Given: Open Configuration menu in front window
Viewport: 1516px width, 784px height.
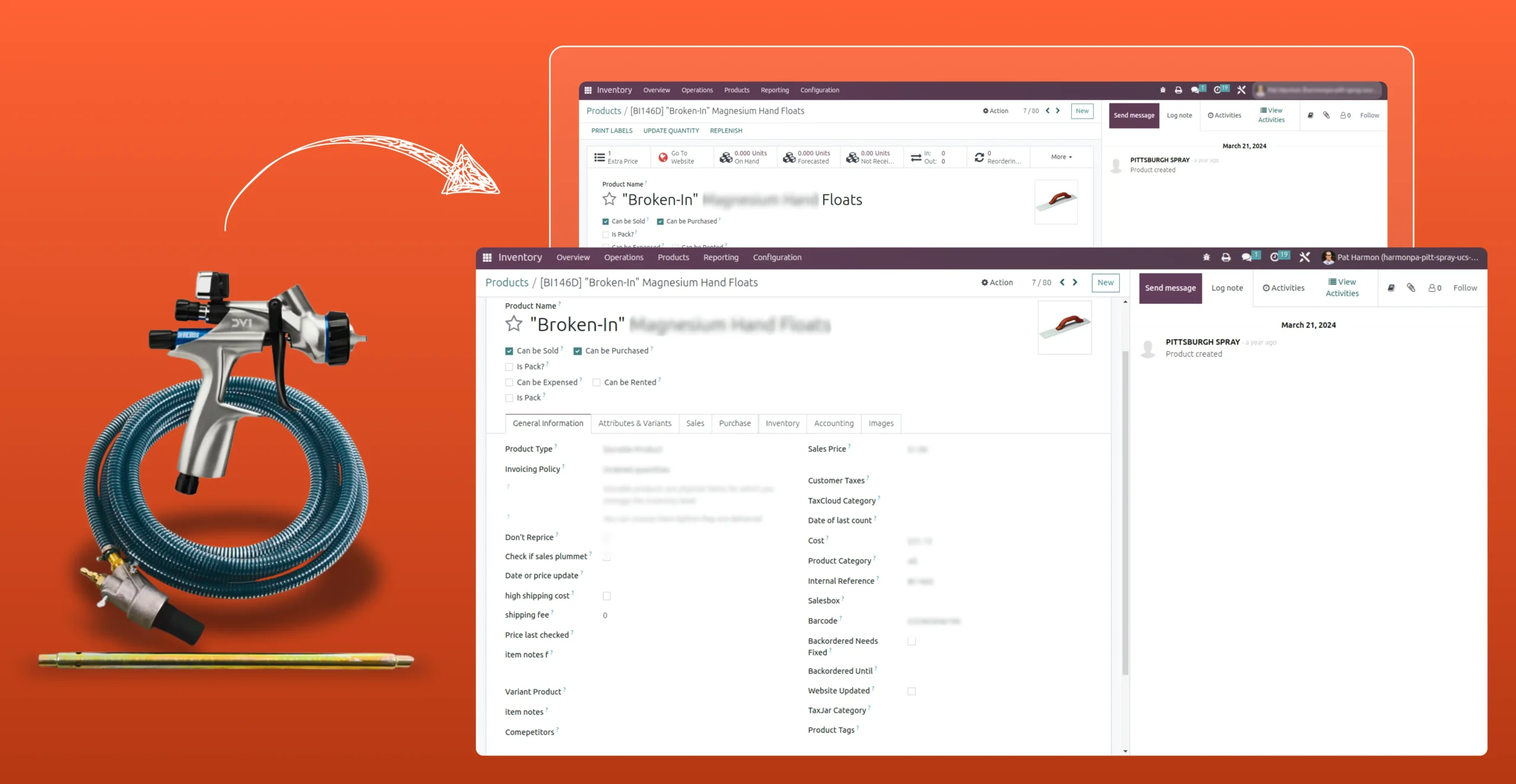Looking at the screenshot, I should tap(777, 258).
